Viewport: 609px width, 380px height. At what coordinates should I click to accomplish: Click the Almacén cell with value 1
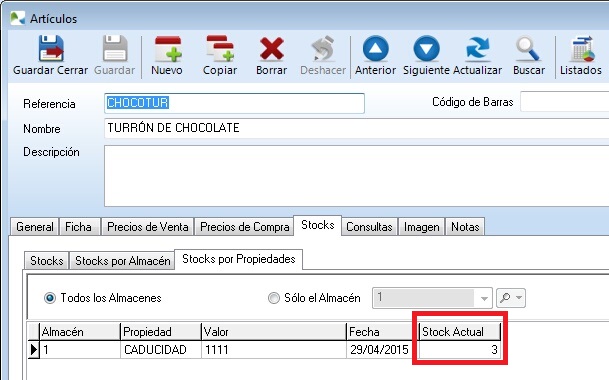80,350
